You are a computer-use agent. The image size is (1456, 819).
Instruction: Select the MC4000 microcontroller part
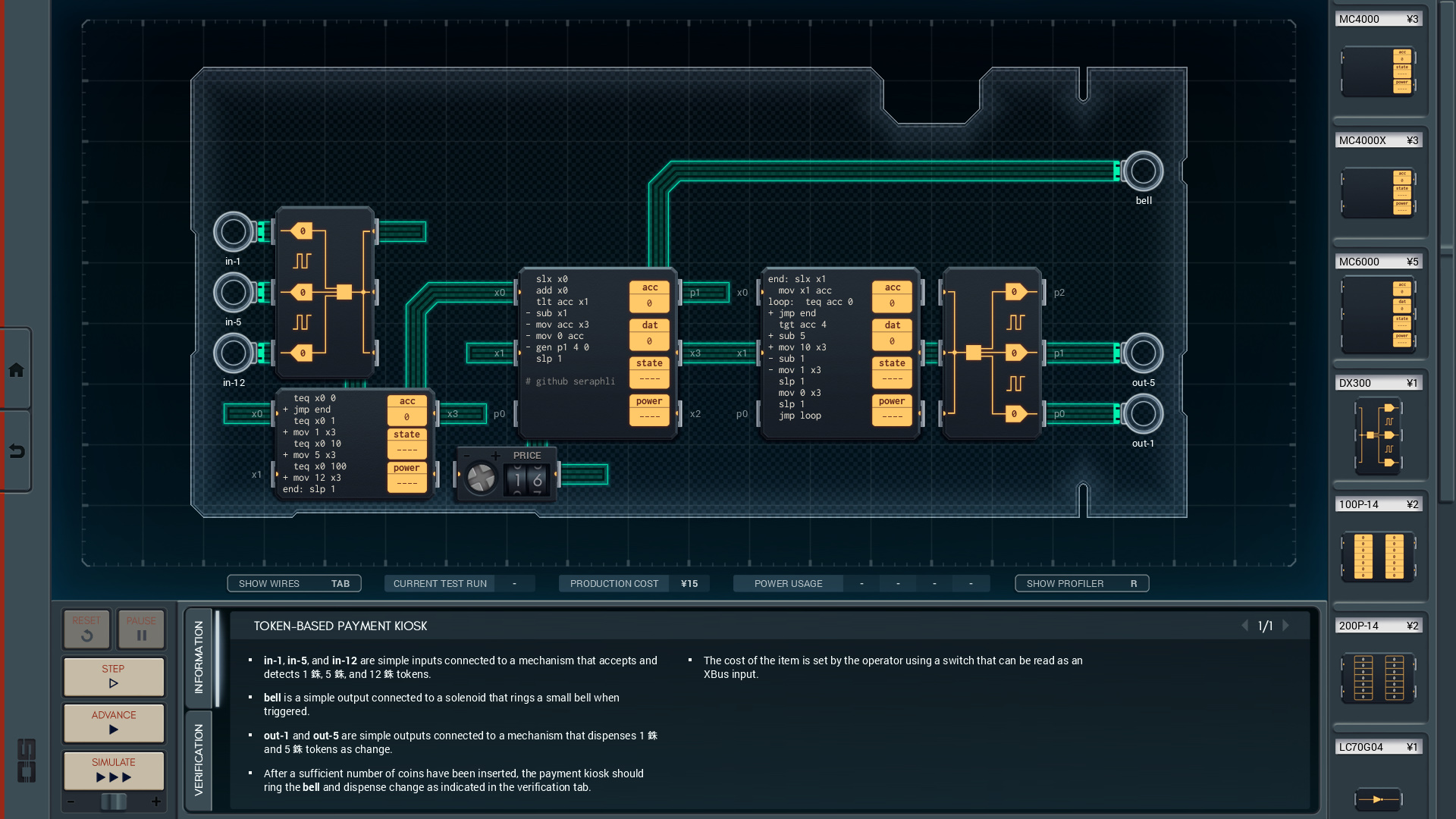tap(1378, 72)
